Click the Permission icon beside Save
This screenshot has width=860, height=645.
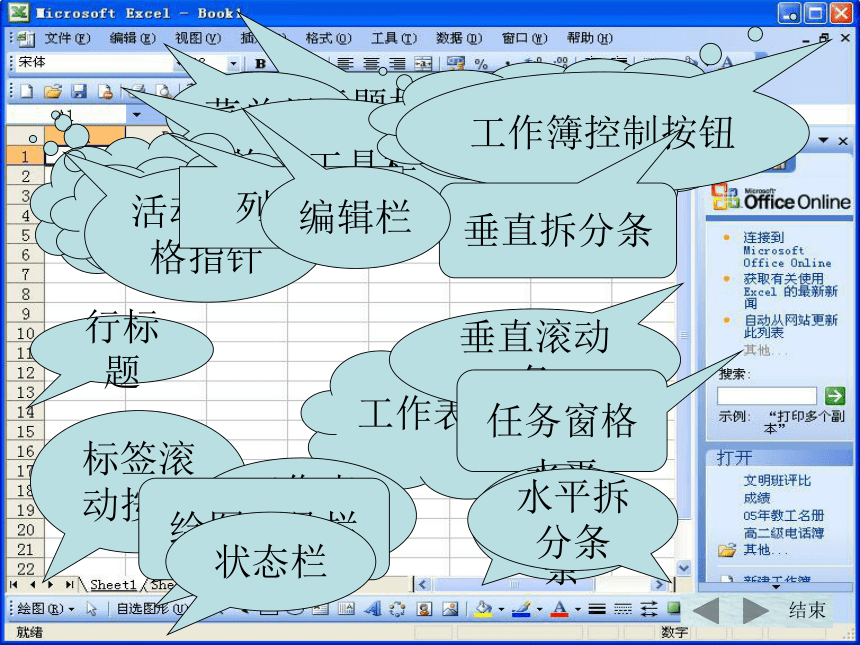tap(106, 91)
